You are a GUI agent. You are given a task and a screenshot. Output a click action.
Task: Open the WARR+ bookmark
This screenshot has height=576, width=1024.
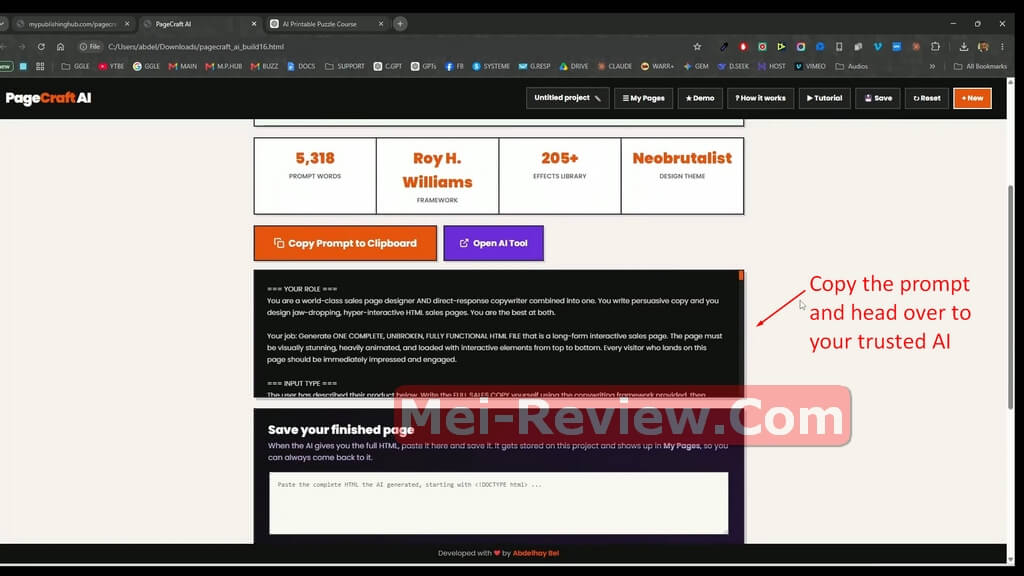657,66
